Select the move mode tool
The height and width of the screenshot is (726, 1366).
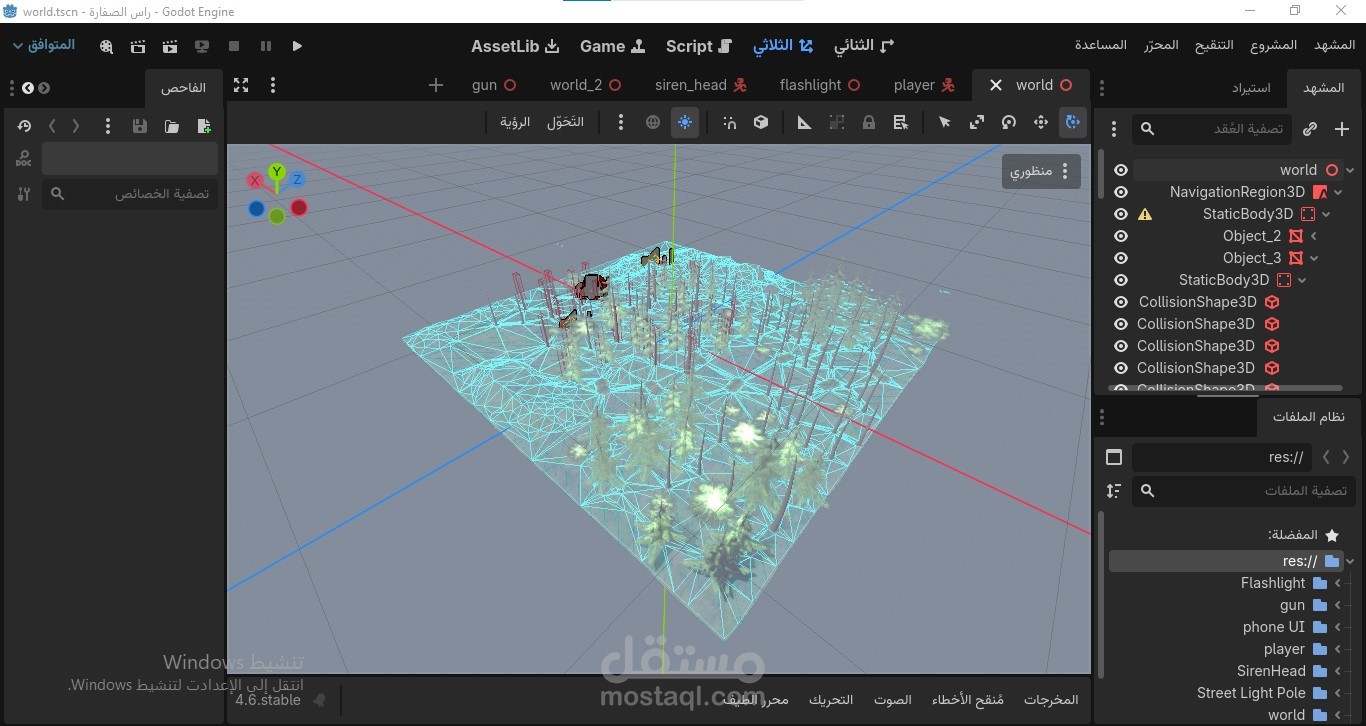point(1041,122)
